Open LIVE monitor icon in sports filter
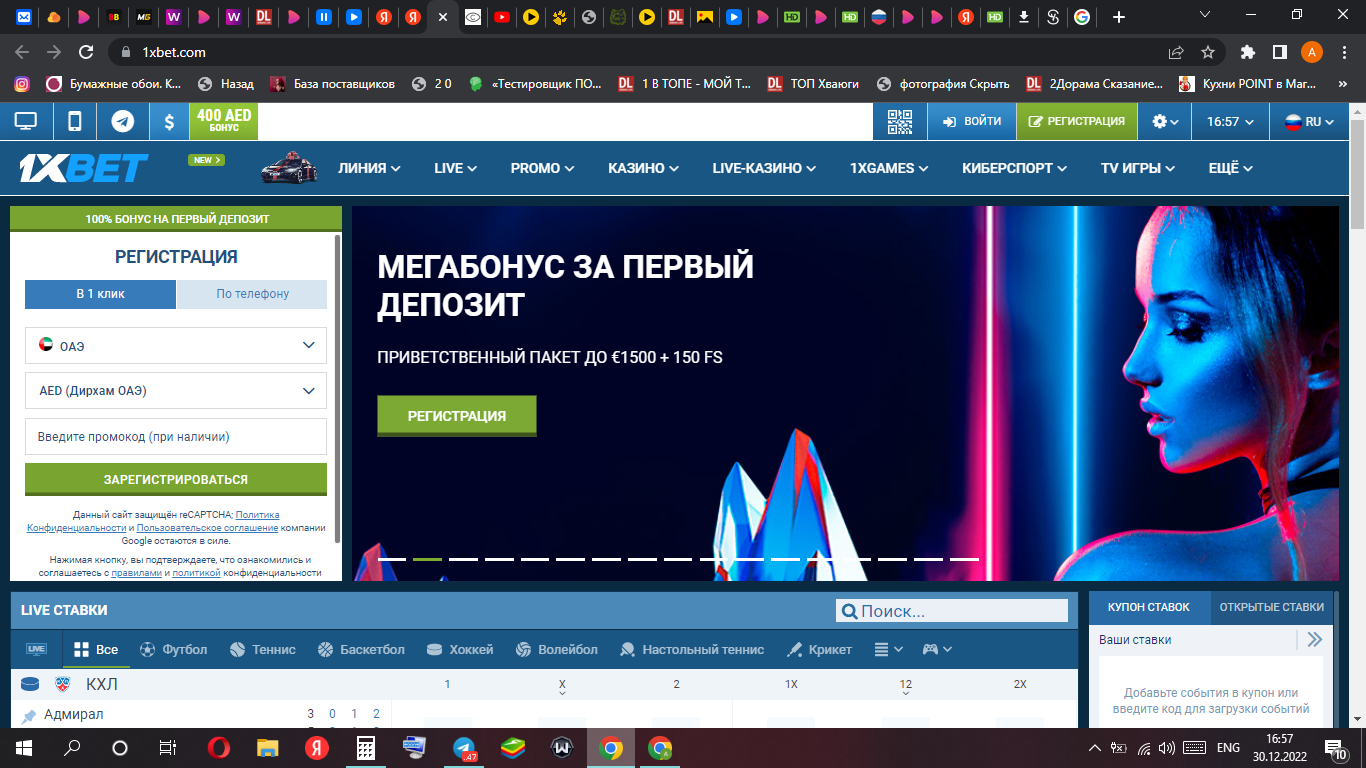The image size is (1366, 768). [36, 649]
